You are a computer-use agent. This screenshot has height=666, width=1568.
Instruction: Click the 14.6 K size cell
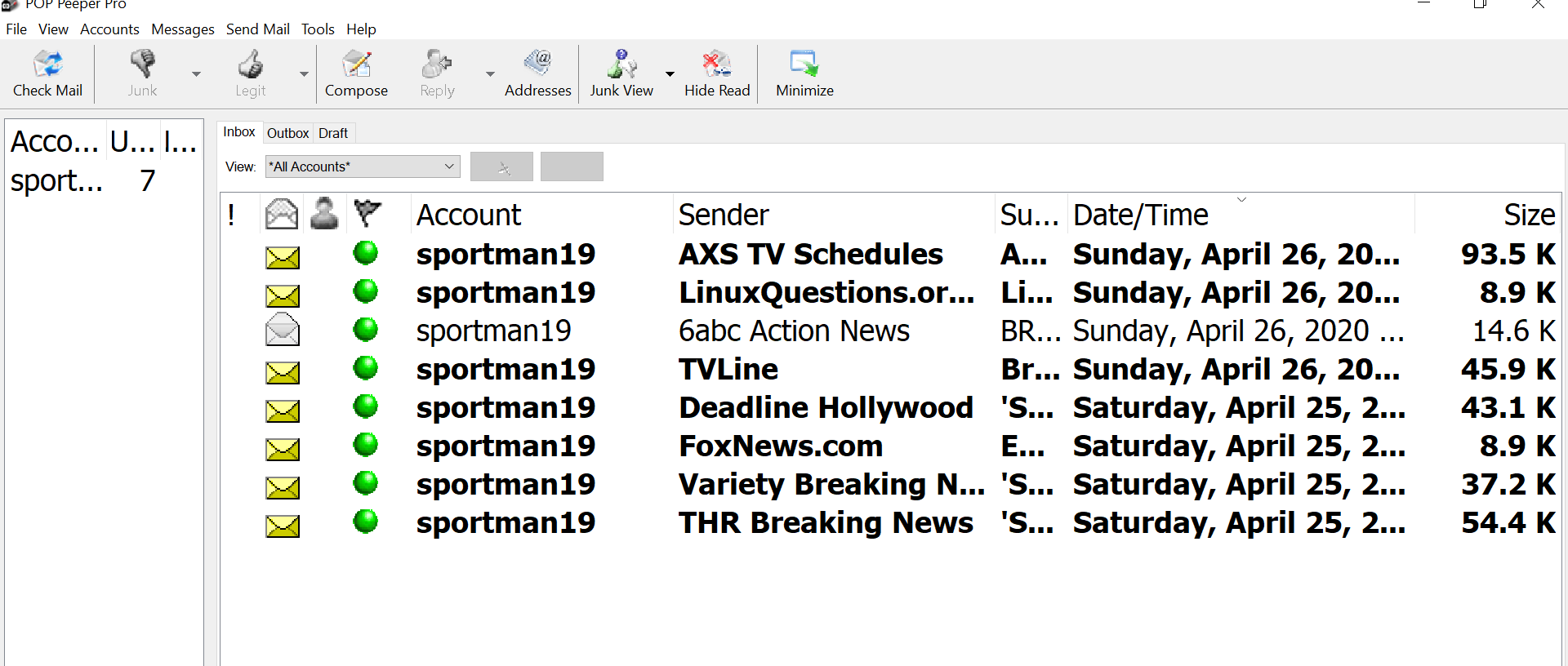point(1513,331)
